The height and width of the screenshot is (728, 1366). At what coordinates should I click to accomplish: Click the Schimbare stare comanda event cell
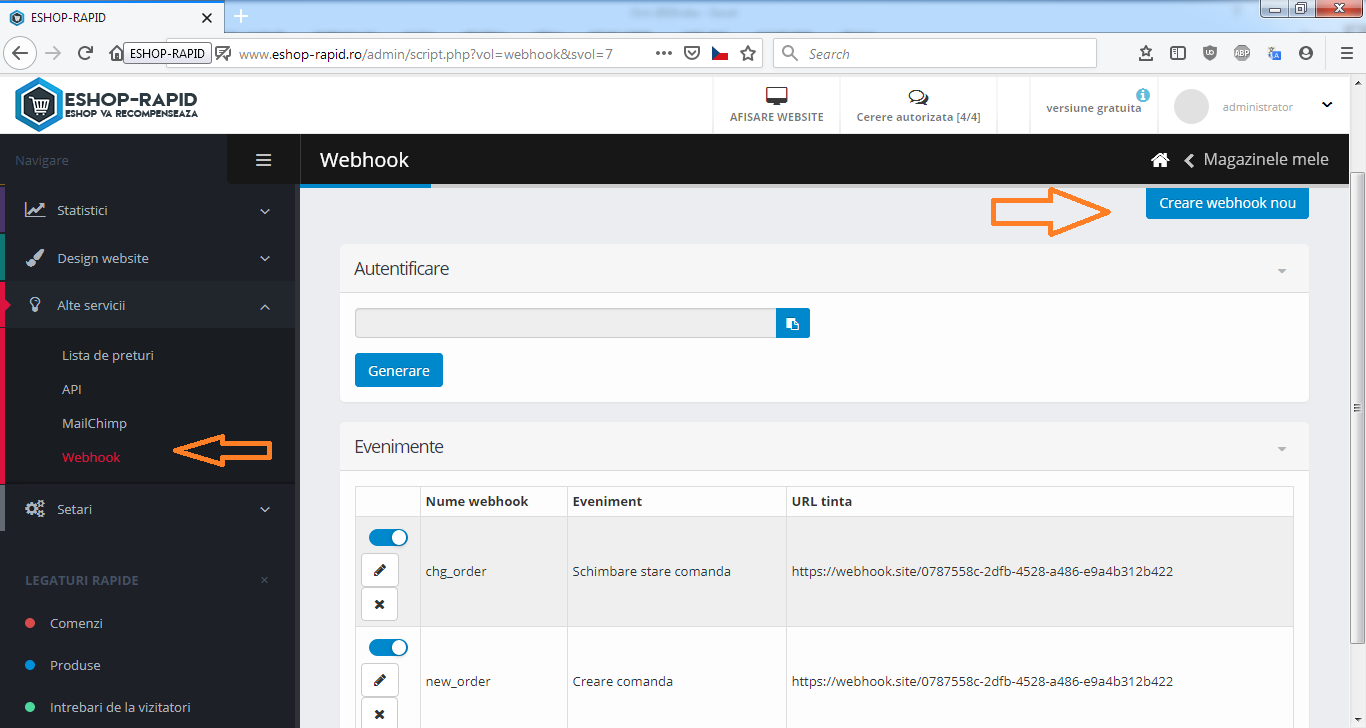pyautogui.click(x=675, y=571)
